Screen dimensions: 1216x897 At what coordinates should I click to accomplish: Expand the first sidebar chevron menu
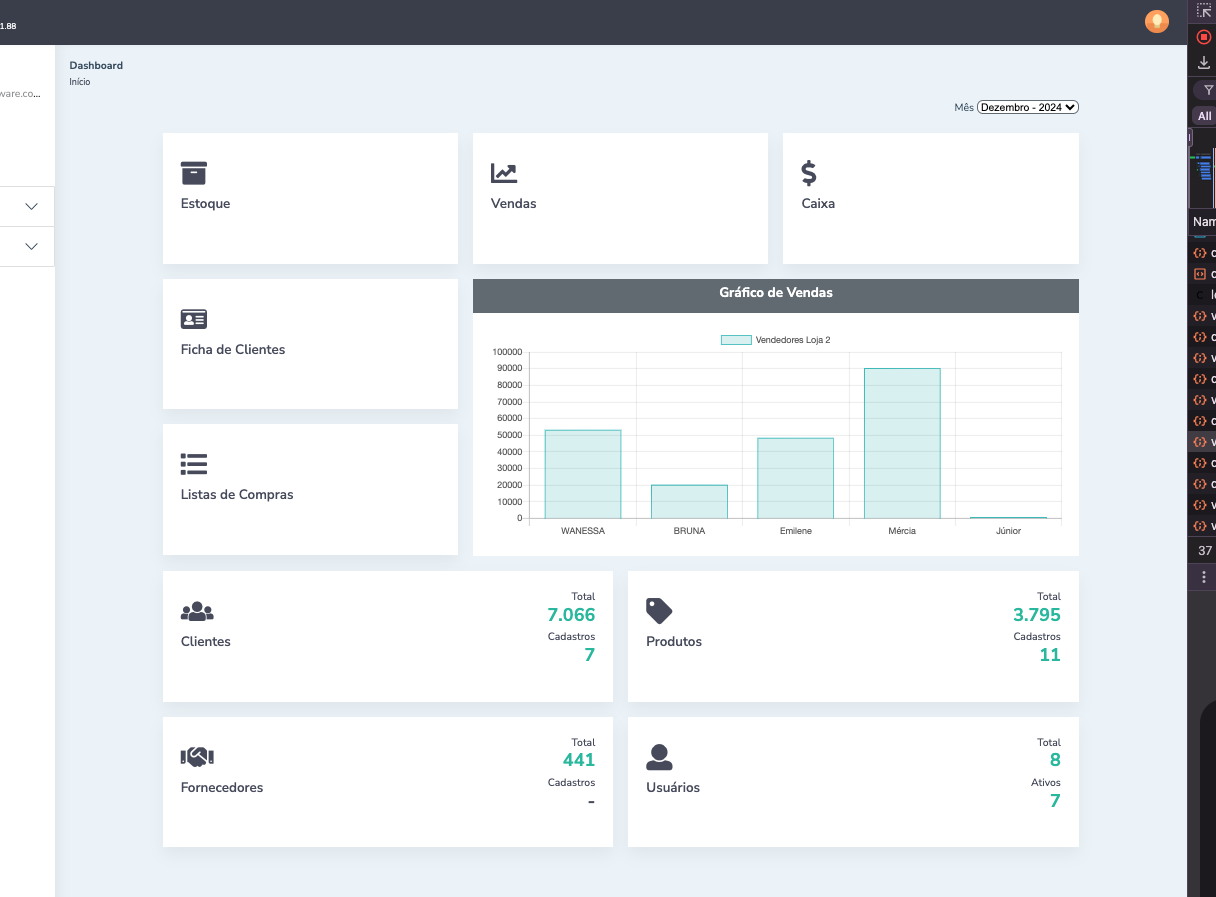[31, 206]
